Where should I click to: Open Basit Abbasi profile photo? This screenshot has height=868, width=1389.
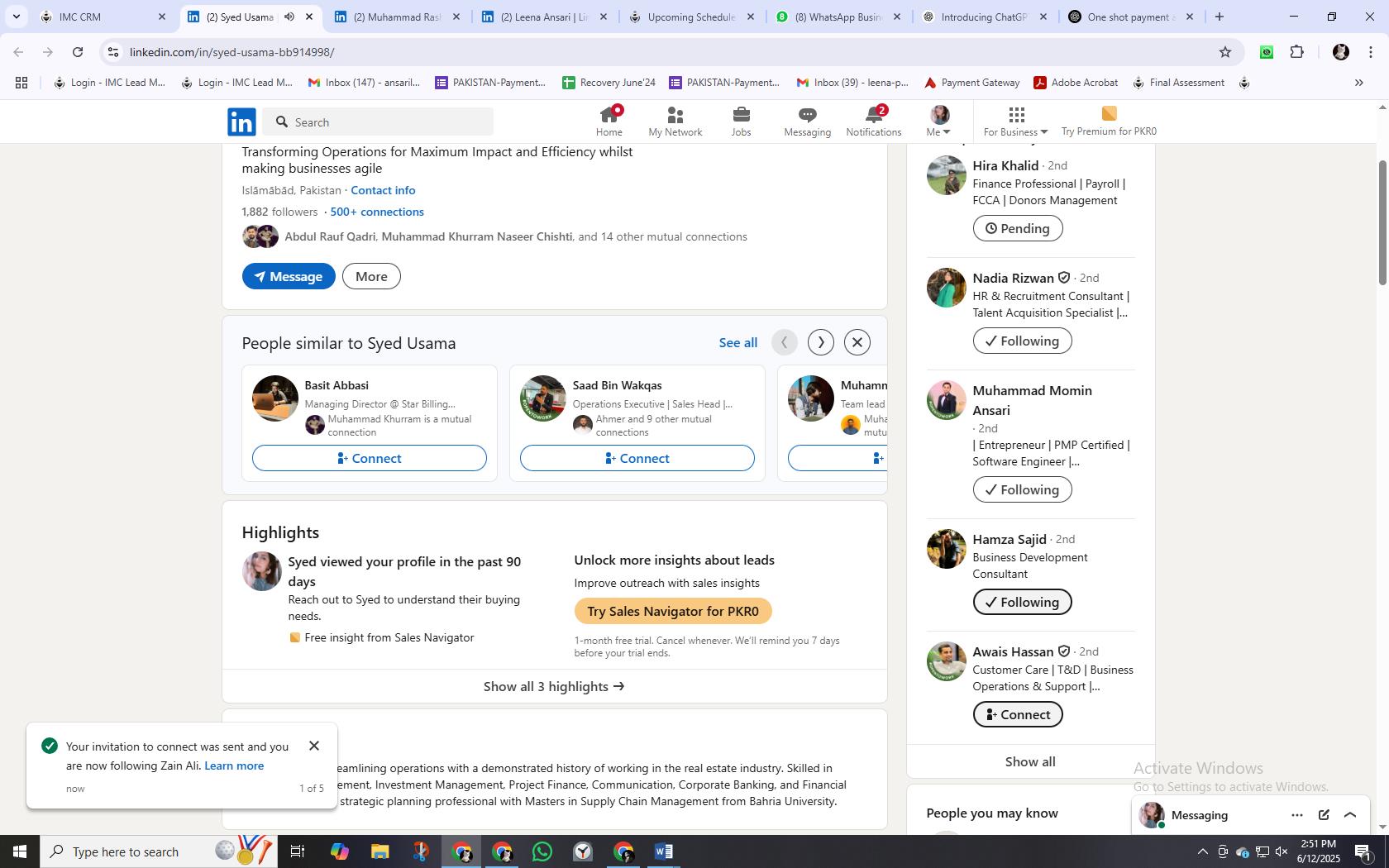(275, 398)
